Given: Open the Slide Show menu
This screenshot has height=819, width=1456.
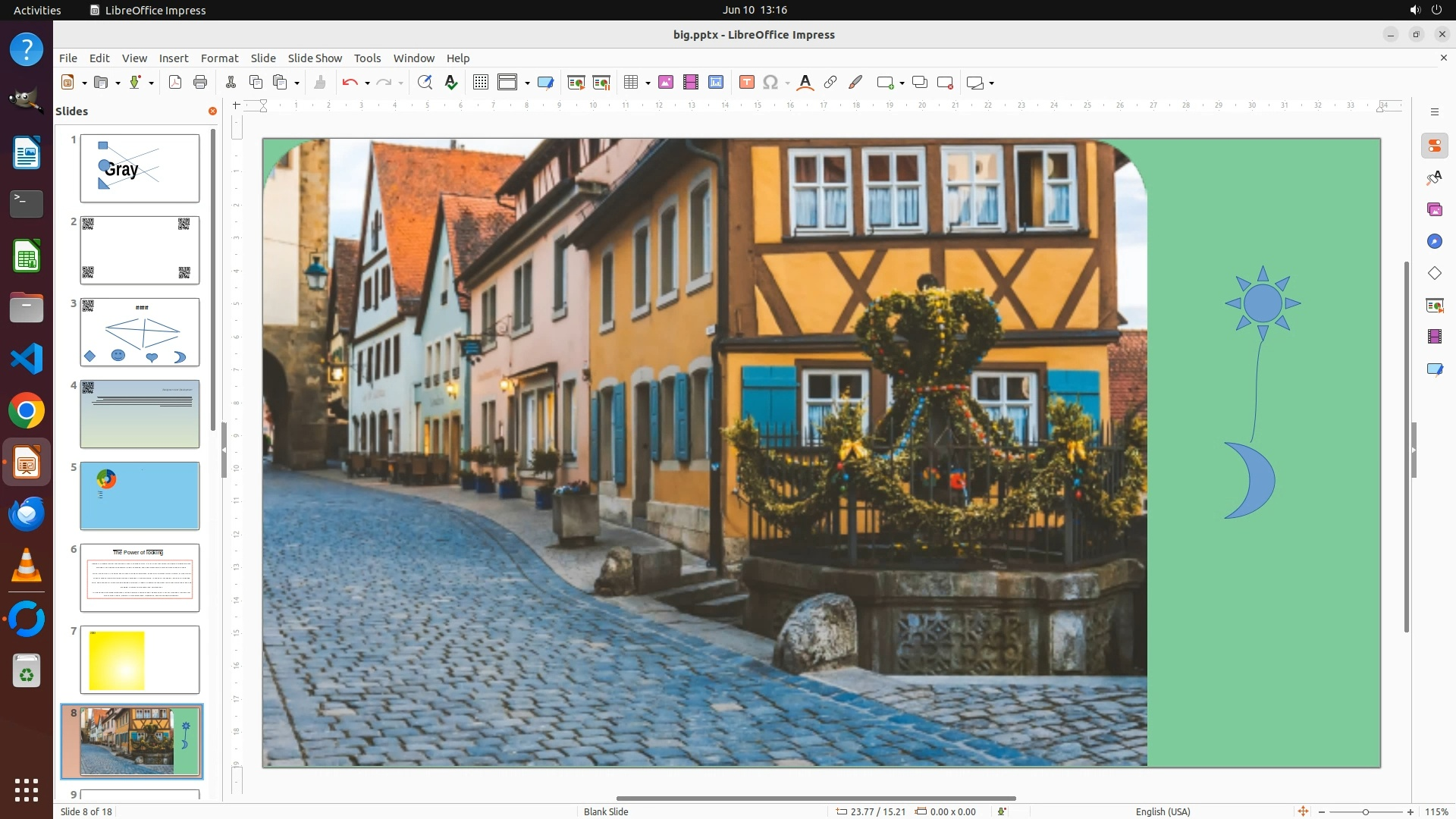Looking at the screenshot, I should coord(315,58).
